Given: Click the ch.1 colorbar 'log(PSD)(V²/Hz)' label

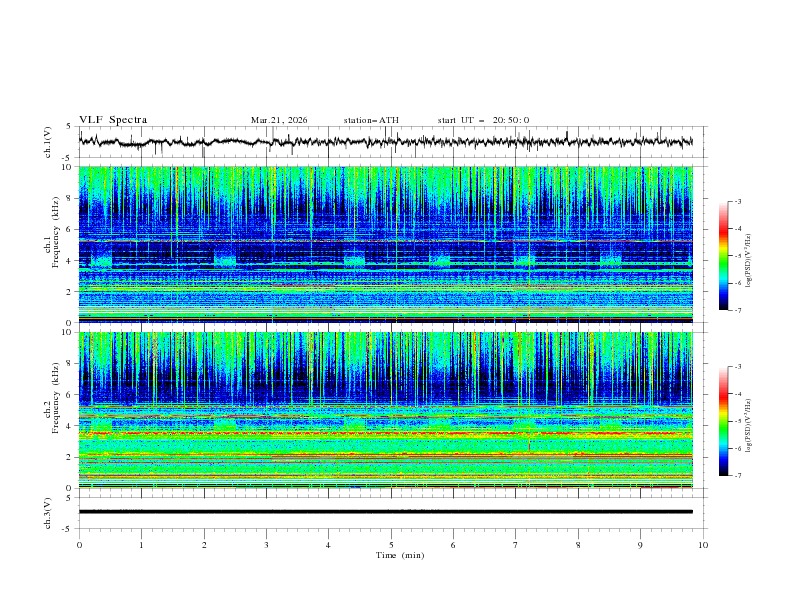Looking at the screenshot, I should [748, 261].
